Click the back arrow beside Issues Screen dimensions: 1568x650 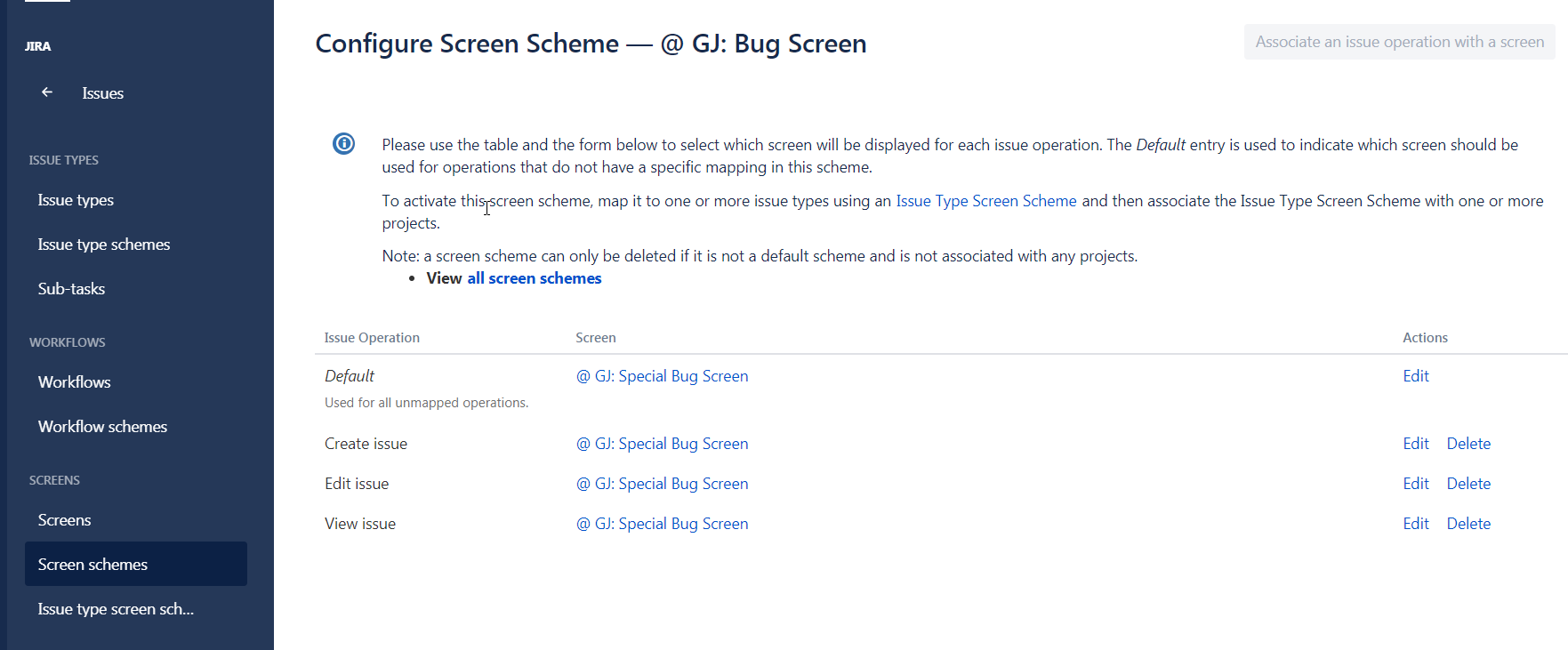pyautogui.click(x=47, y=92)
